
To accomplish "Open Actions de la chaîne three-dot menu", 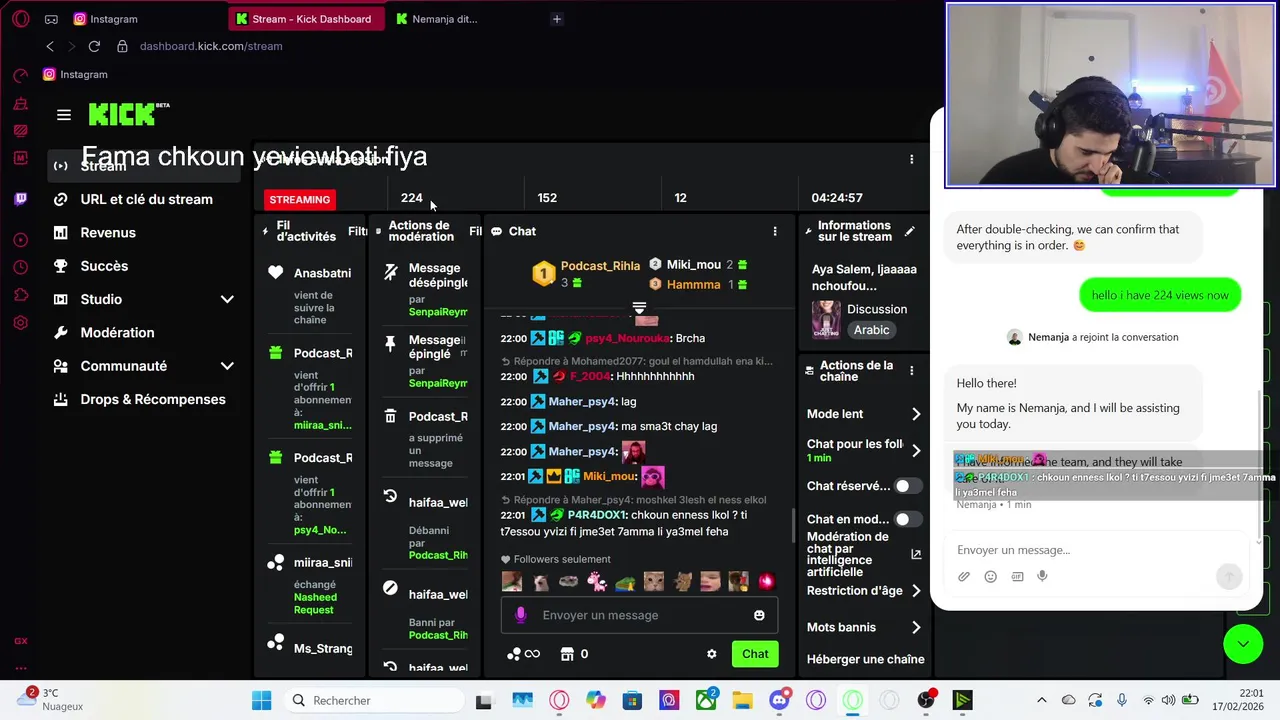I will pyautogui.click(x=911, y=371).
